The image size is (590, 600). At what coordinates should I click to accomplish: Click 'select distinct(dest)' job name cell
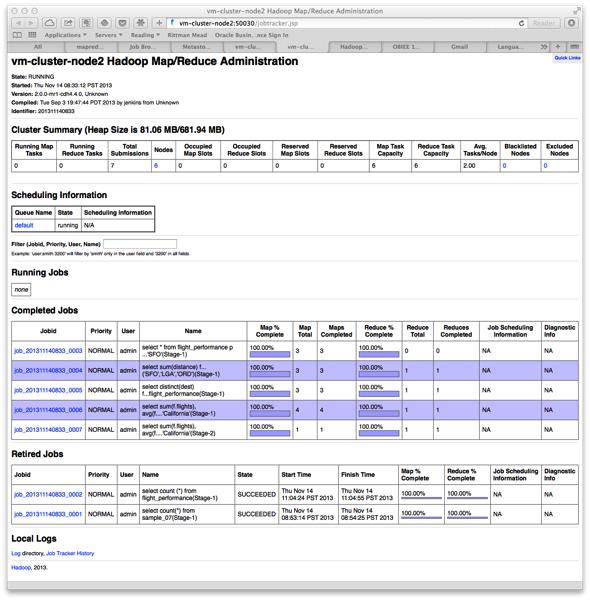(193, 390)
